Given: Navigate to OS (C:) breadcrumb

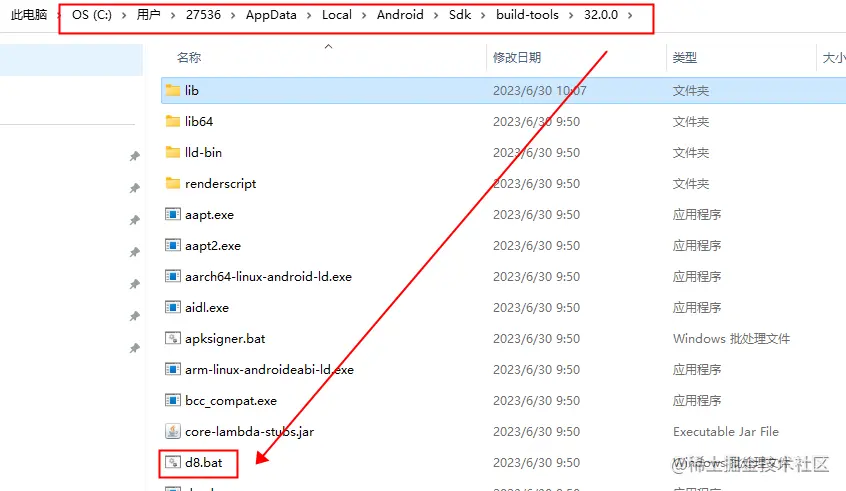Looking at the screenshot, I should [x=92, y=15].
